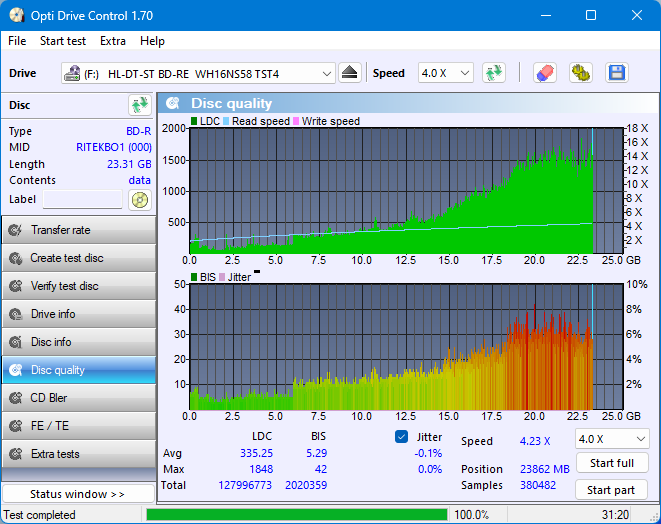Click the refresh icon in the Disc panel
The height and width of the screenshot is (524, 661).
[140, 105]
